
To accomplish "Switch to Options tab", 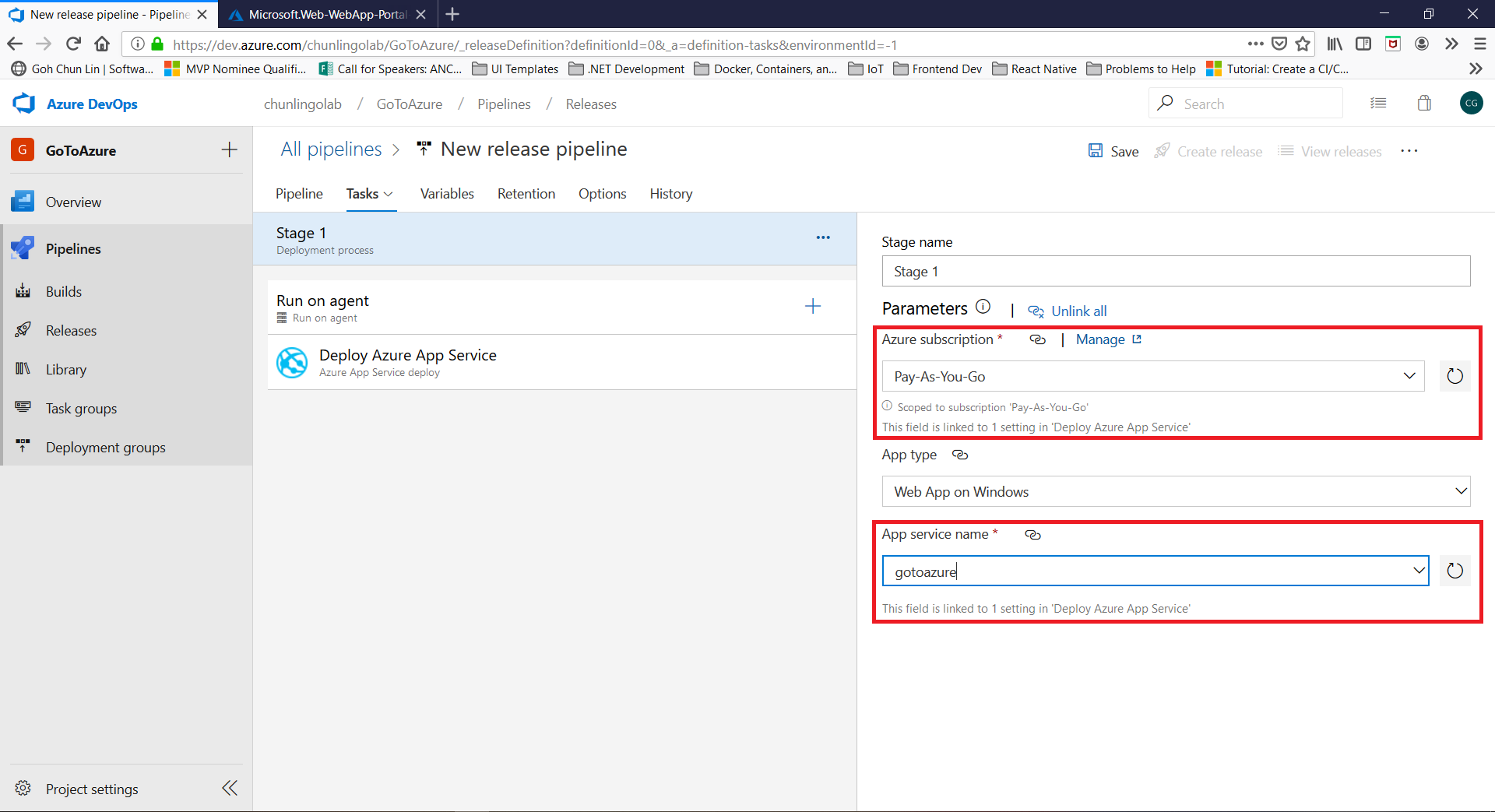I will pos(602,193).
